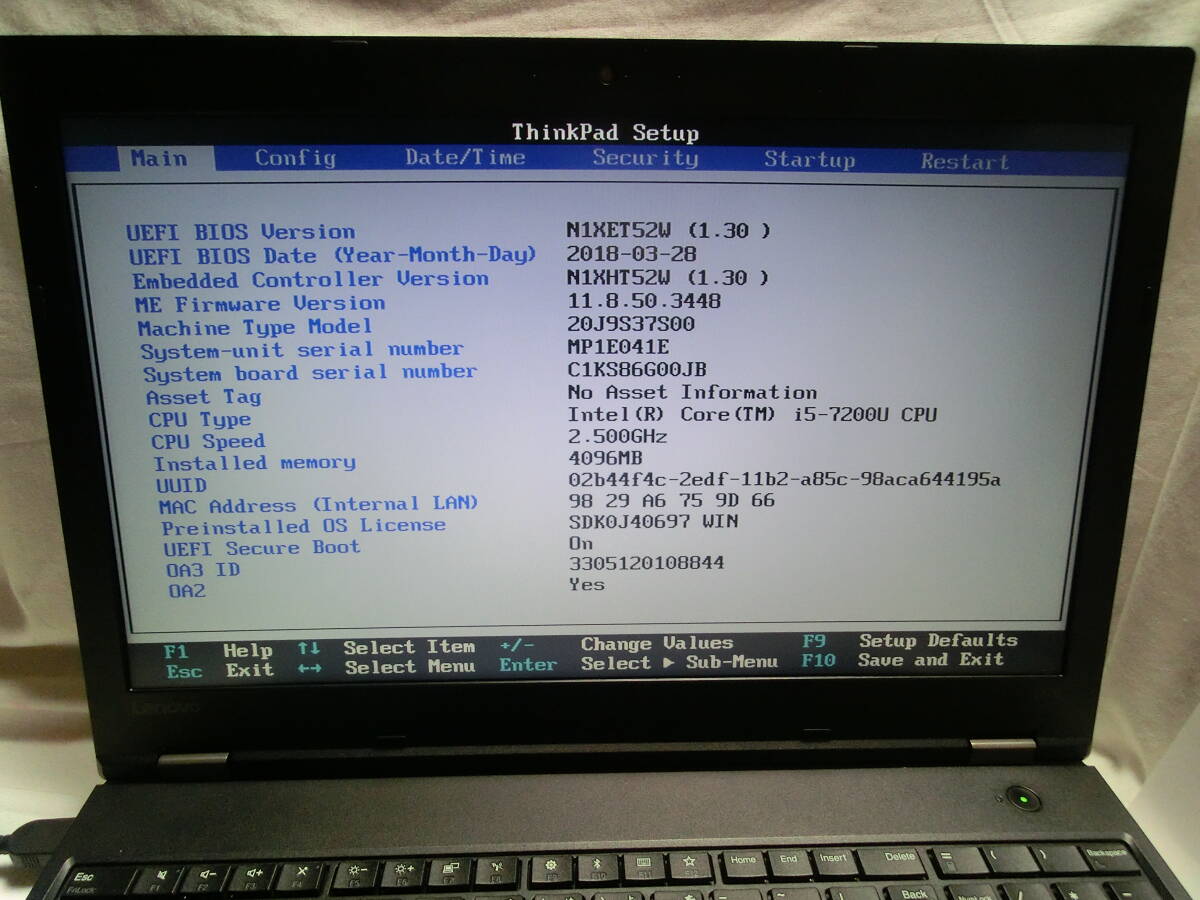Click firmware value 11.8.50.3448
The width and height of the screenshot is (1200, 900).
point(643,301)
